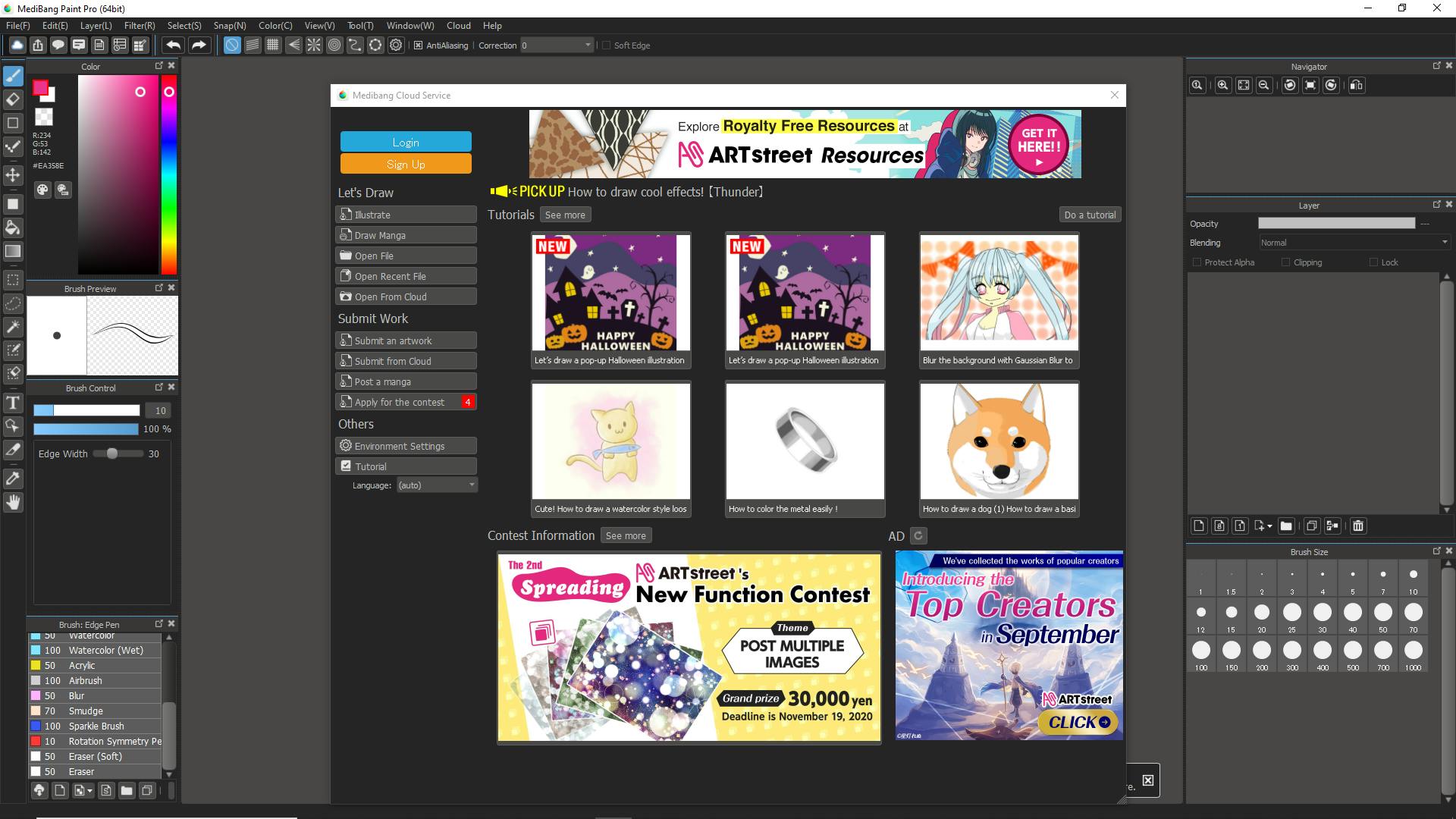Click Draw Manga in Let's Draw
Image resolution: width=1456 pixels, height=819 pixels.
(x=406, y=235)
